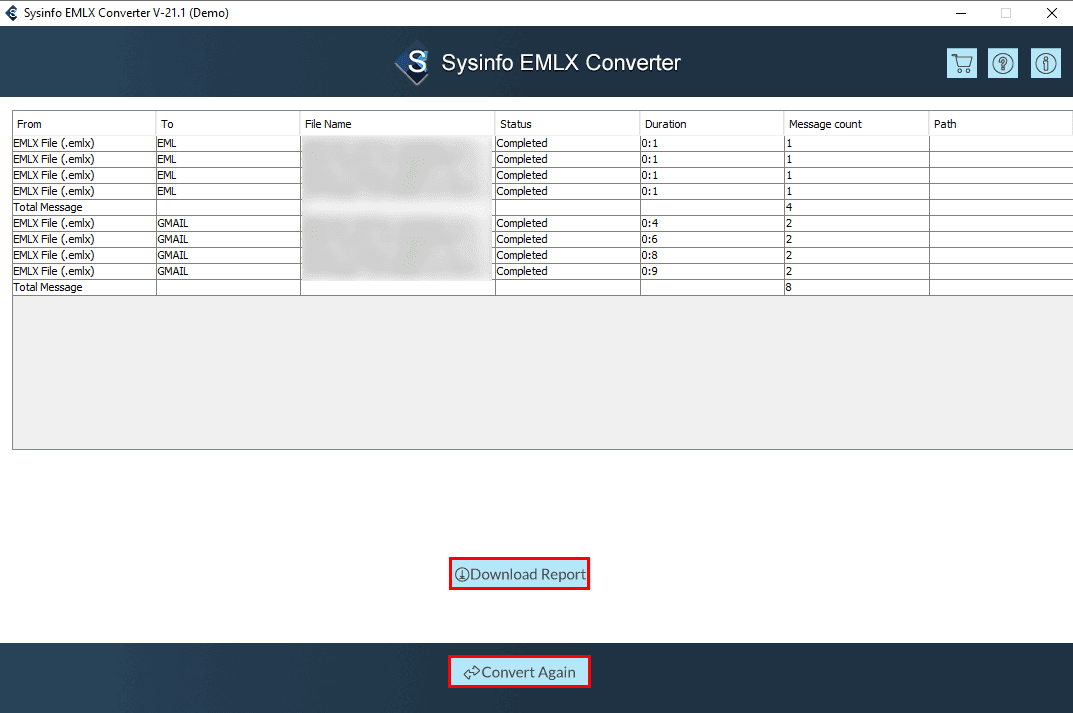Click Message count total value 4
This screenshot has height=713, width=1073.
pos(856,207)
